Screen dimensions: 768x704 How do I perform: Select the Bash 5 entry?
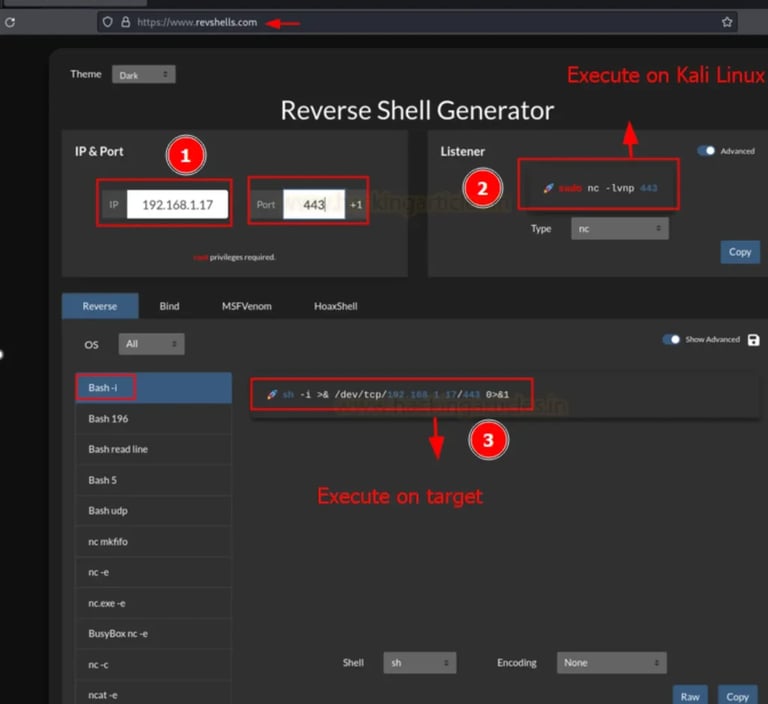click(x=153, y=480)
